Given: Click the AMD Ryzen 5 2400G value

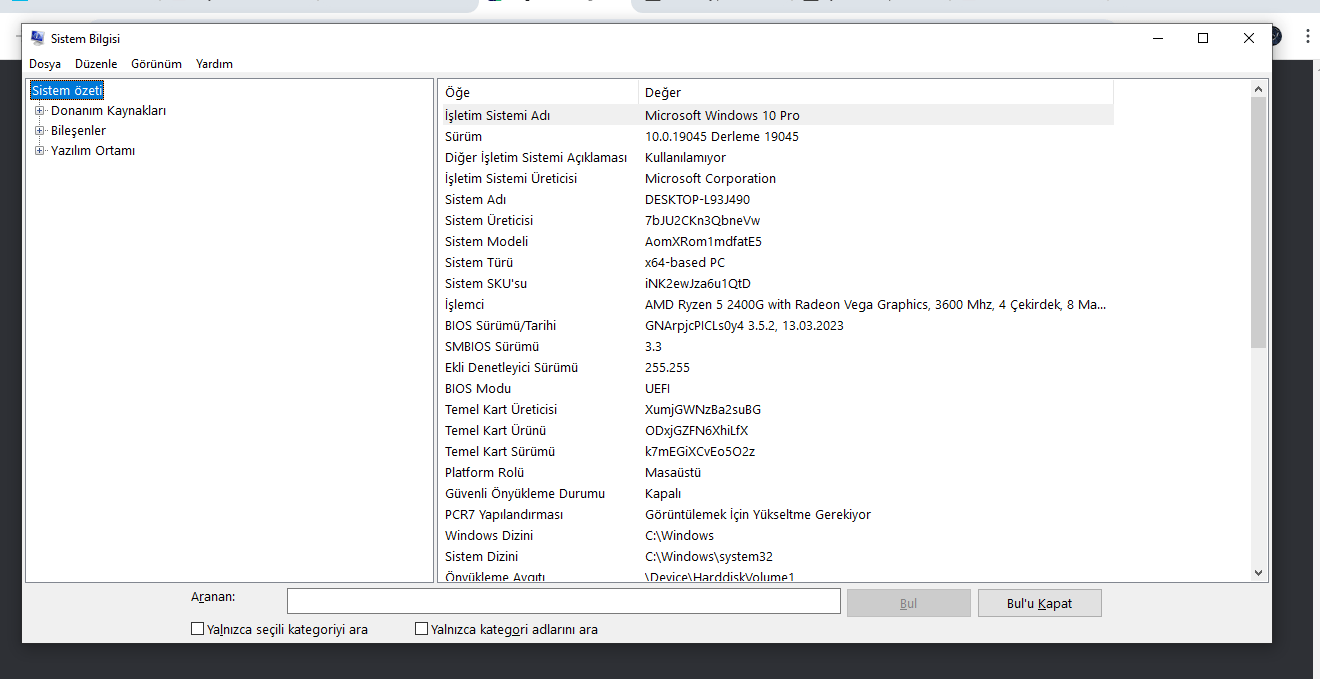Looking at the screenshot, I should 875,304.
